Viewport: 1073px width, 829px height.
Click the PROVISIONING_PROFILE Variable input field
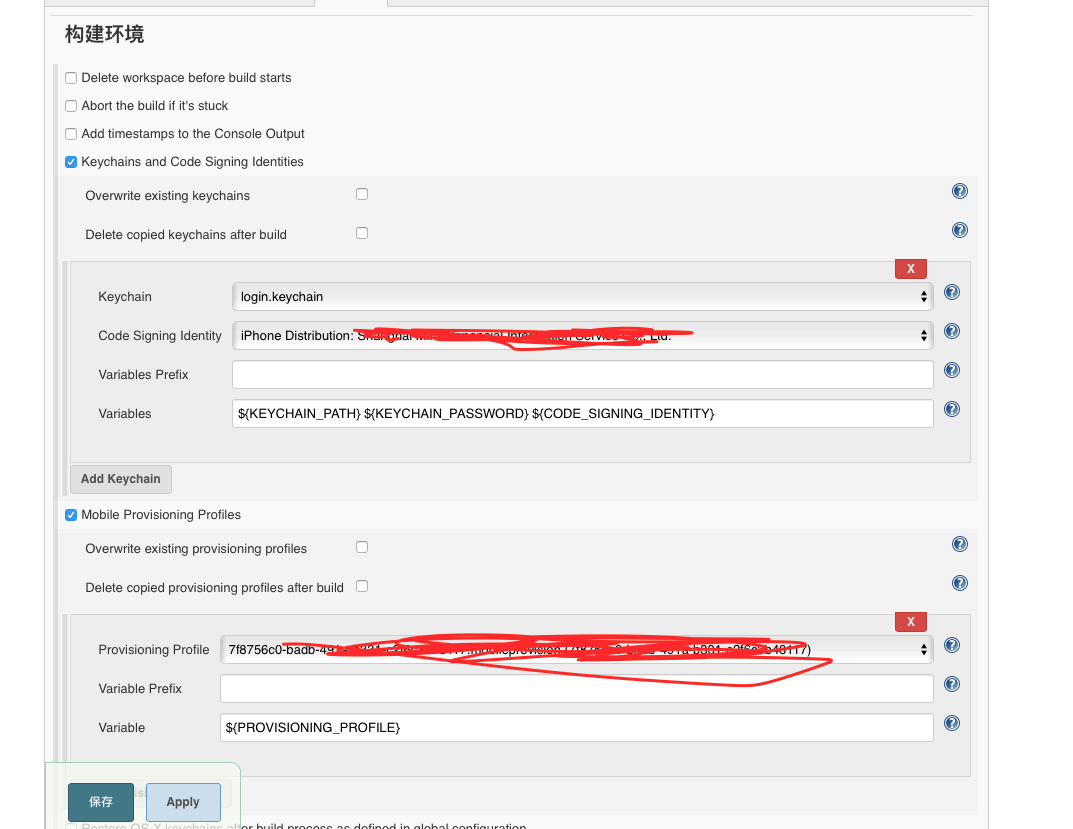[x=576, y=728]
